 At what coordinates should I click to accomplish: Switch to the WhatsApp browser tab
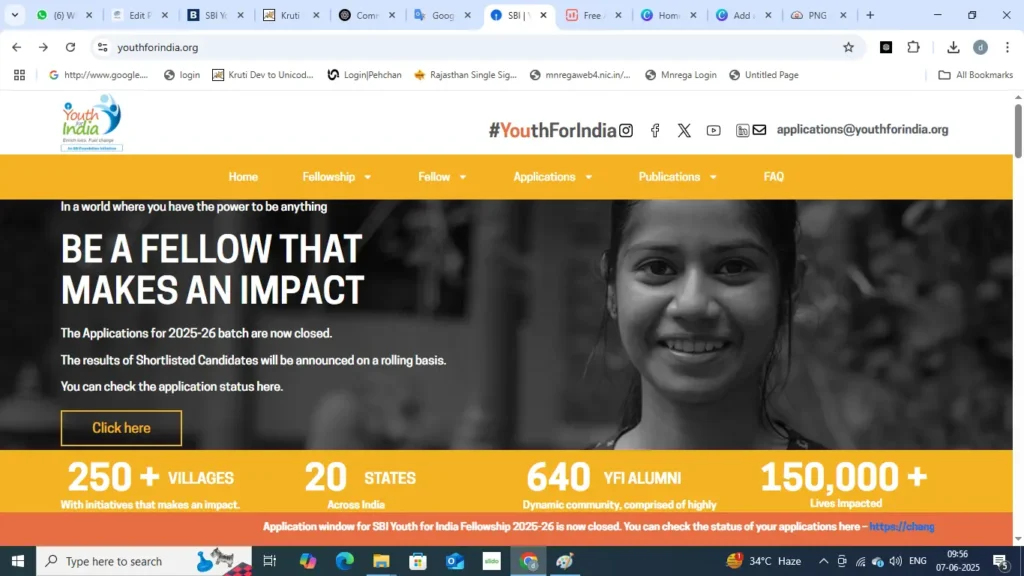64,15
